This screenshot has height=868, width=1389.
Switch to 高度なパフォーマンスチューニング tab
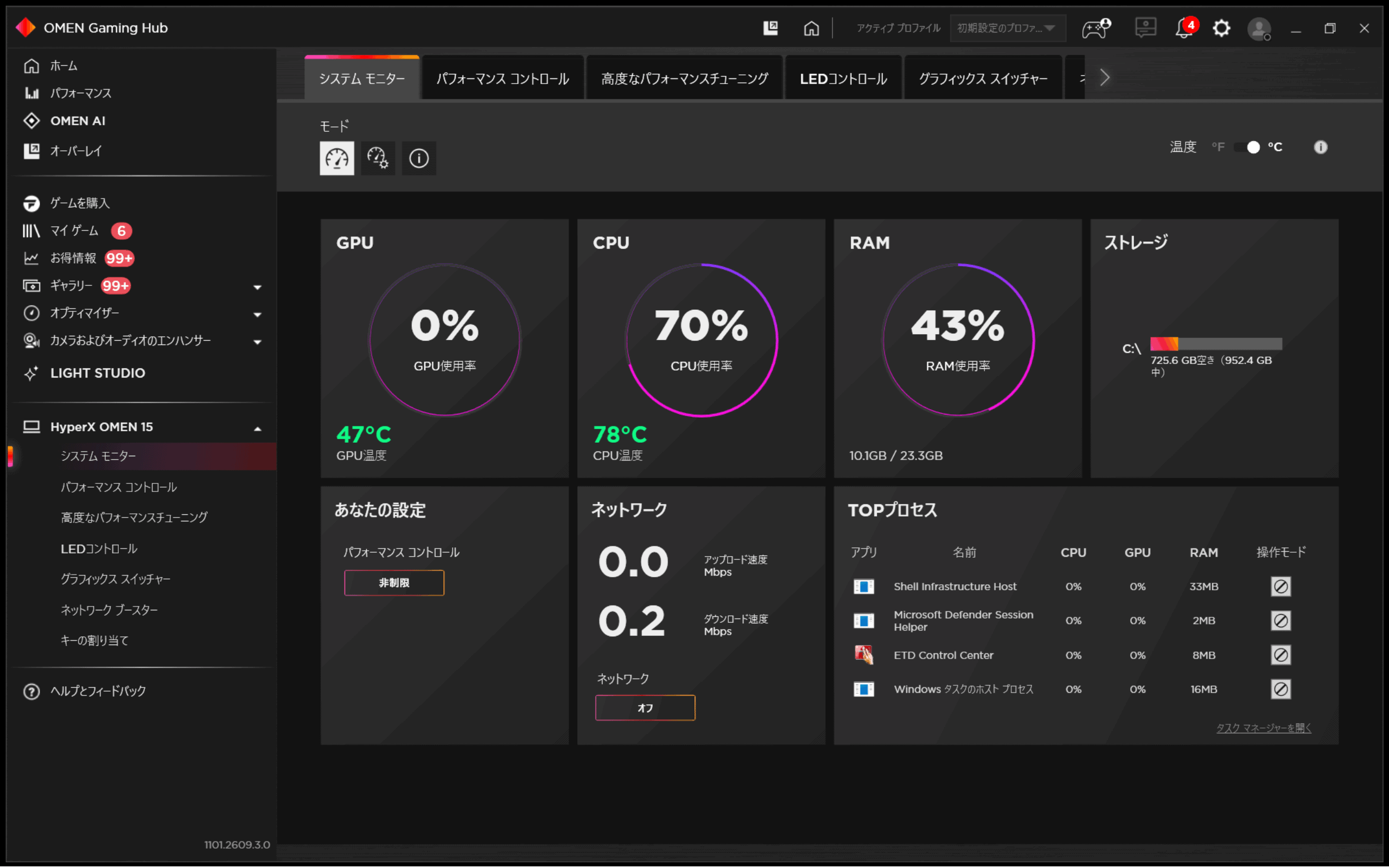coord(684,78)
